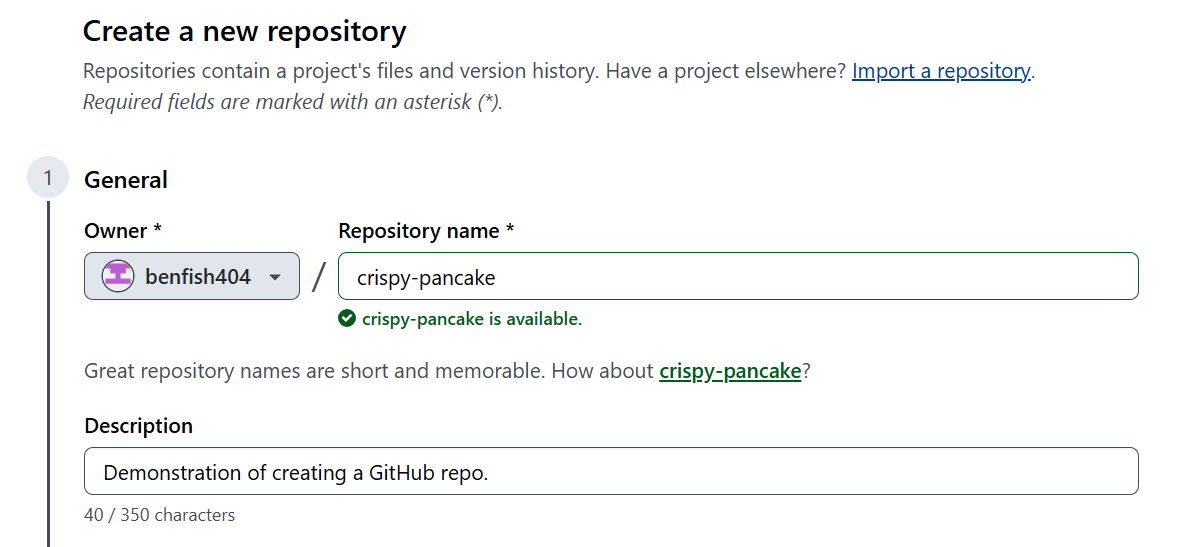
Task: Click the slash separator between owner and name
Action: (x=319, y=276)
